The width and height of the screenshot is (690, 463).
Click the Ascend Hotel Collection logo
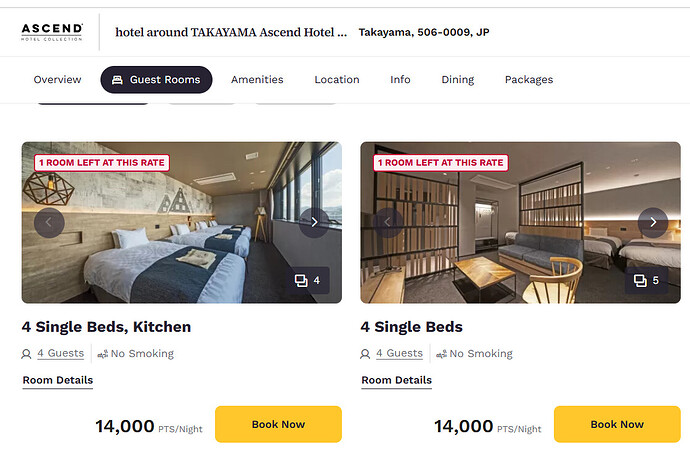(52, 32)
